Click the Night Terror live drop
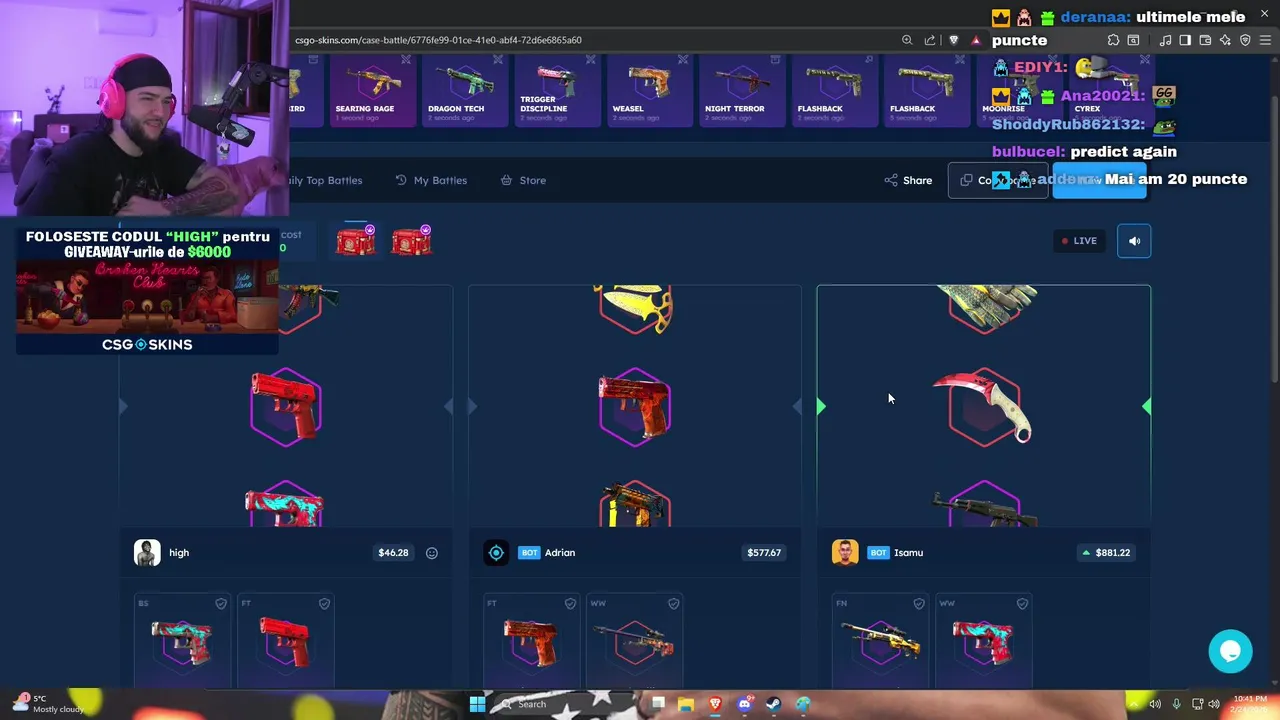 742,90
